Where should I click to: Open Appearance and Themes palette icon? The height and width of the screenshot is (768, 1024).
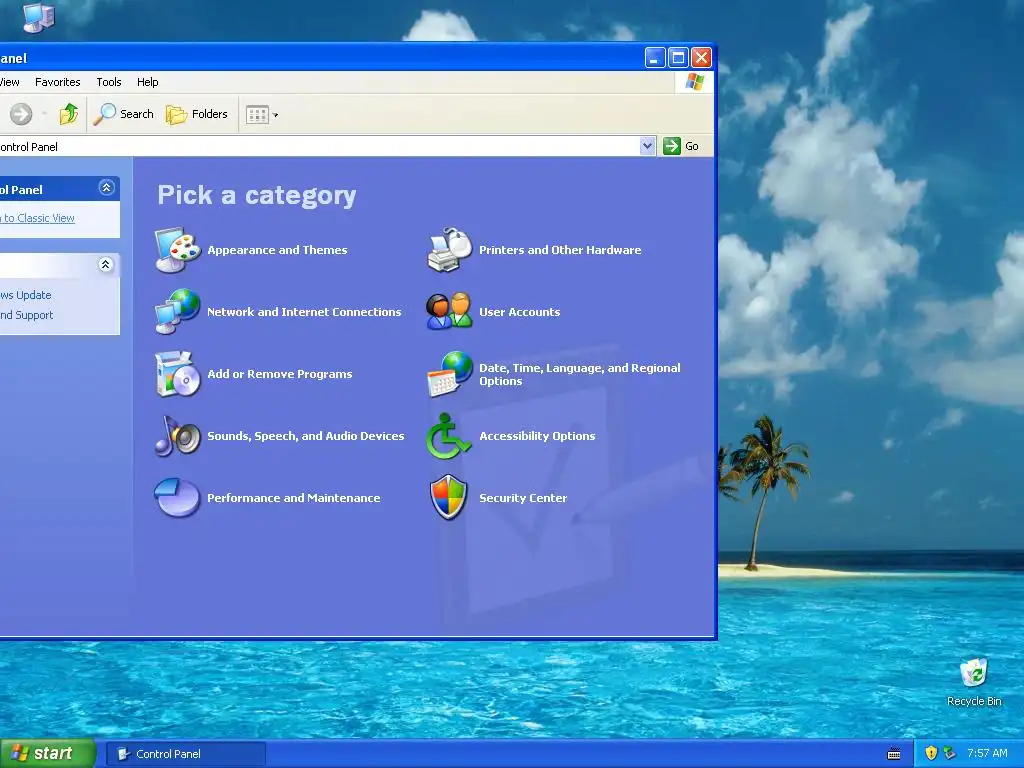coord(178,250)
